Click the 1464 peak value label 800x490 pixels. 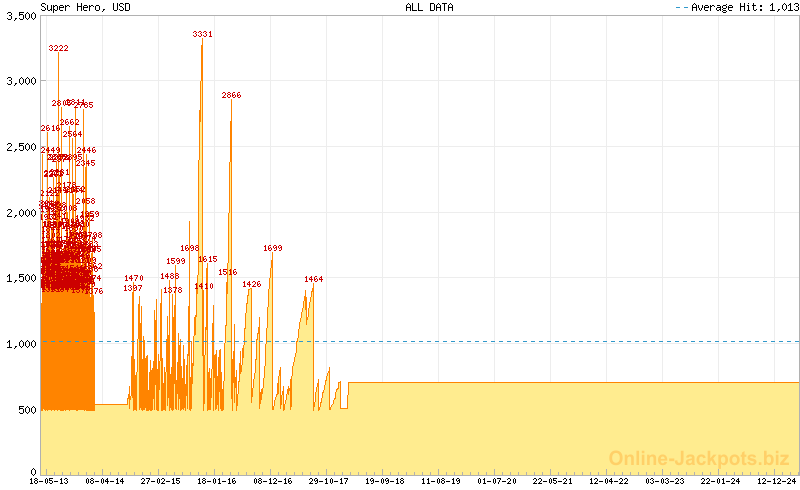(x=314, y=279)
